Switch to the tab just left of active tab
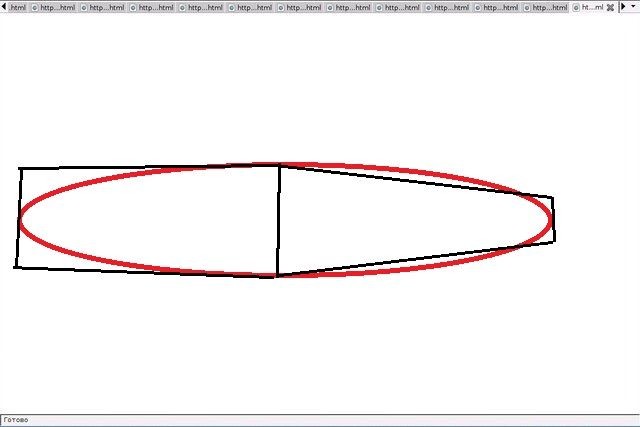Screen dimensions: 640x427 tap(548, 7)
